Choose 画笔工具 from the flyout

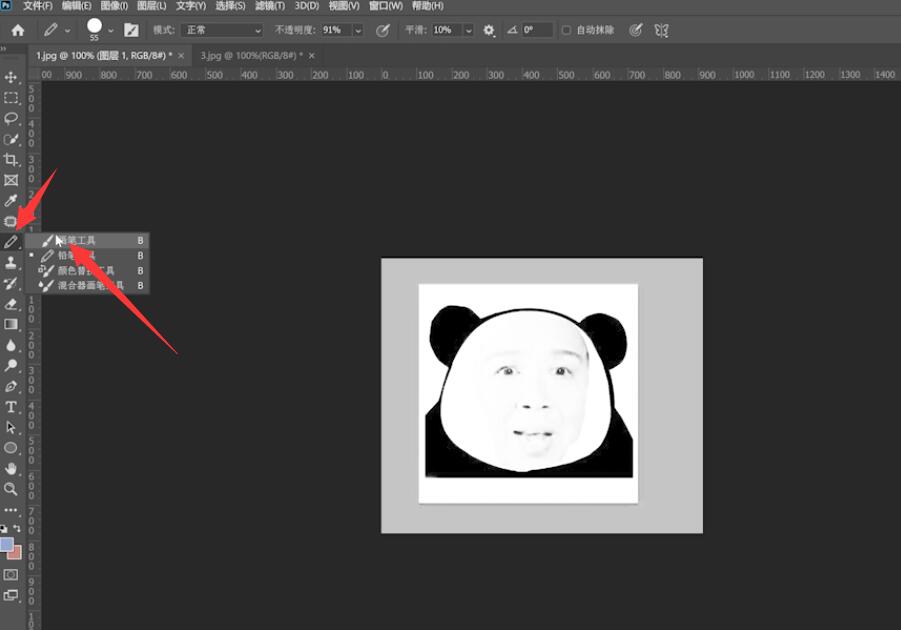click(87, 241)
